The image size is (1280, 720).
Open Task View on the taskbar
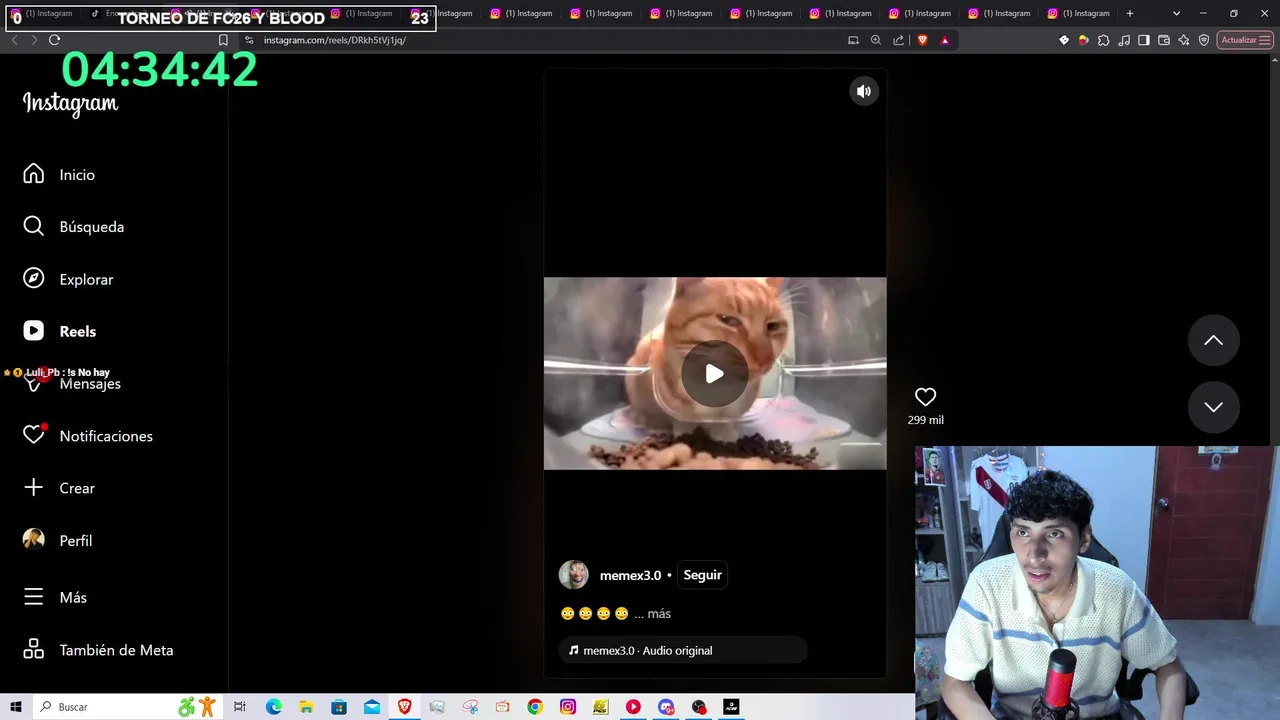tap(240, 707)
